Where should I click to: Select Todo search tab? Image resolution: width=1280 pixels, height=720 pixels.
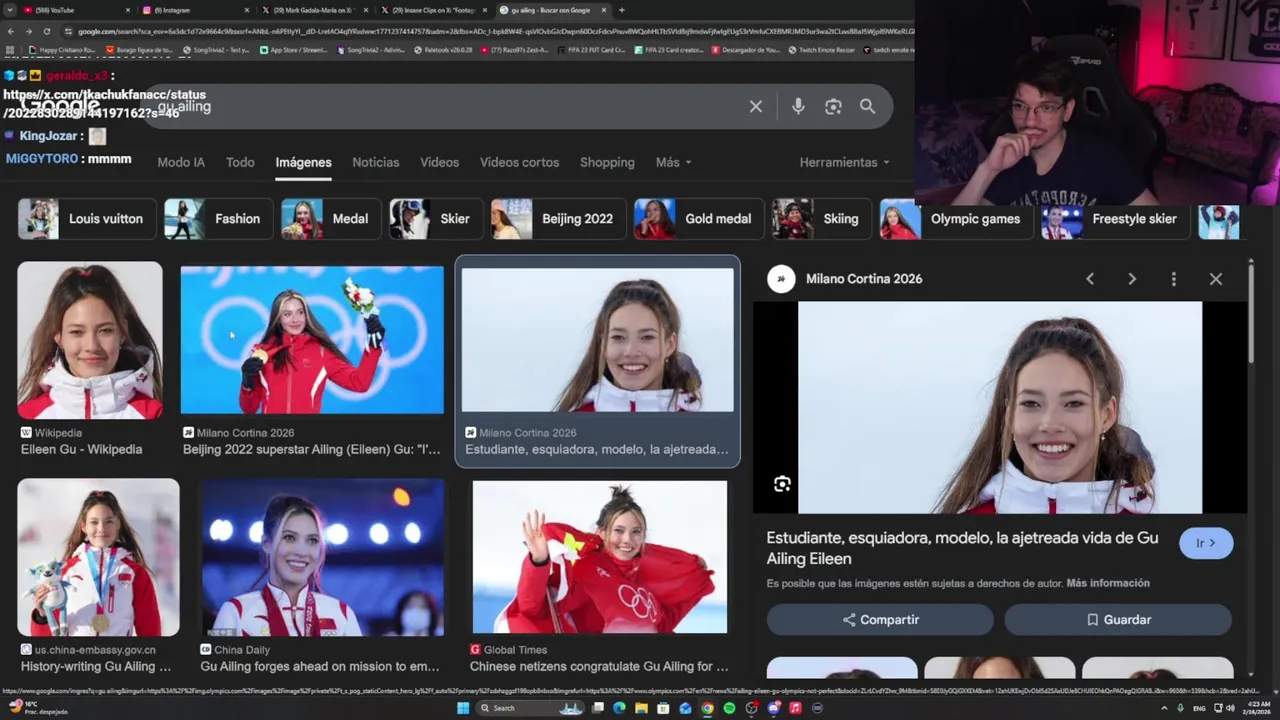[240, 162]
